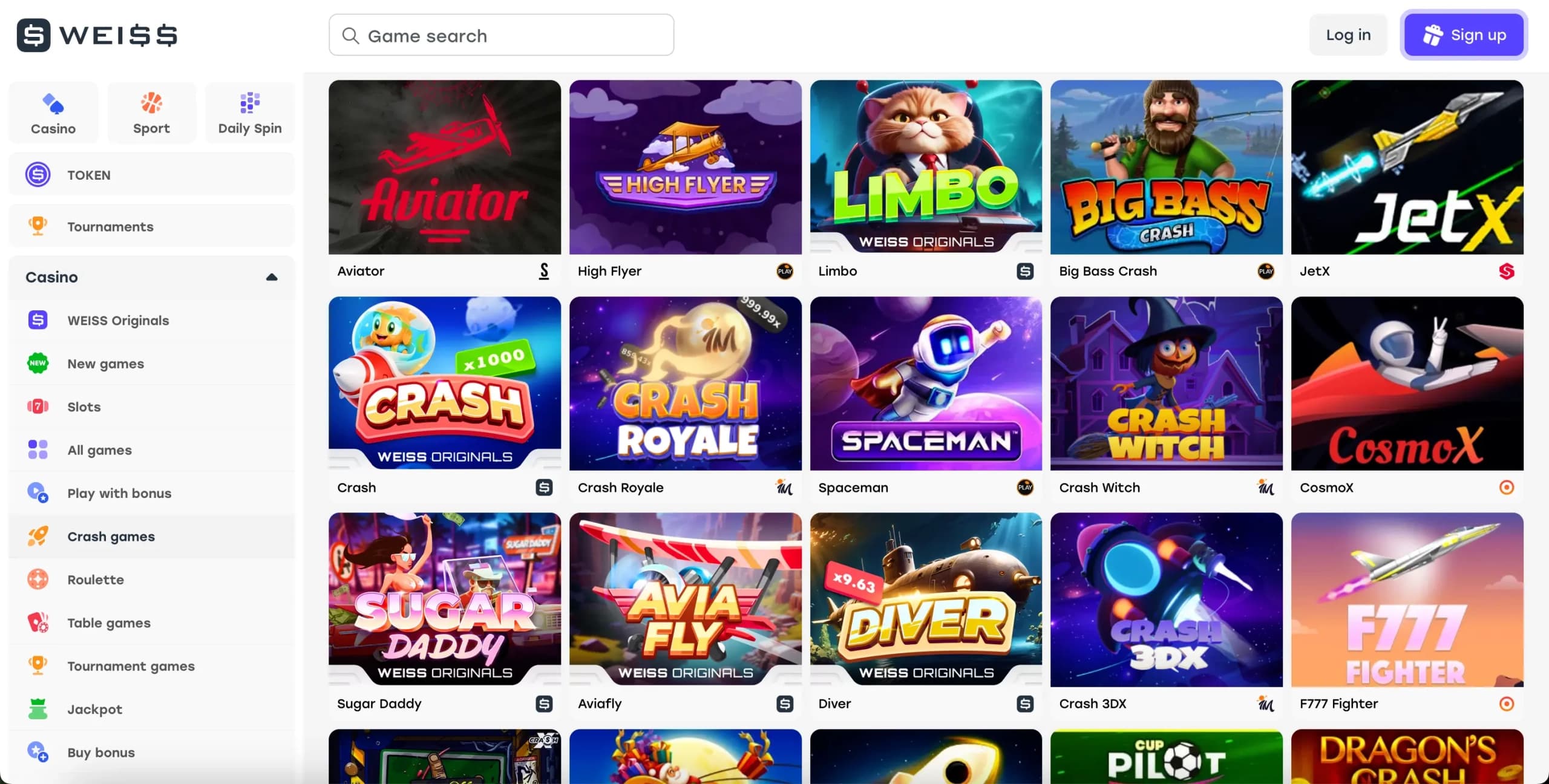Screen dimensions: 1549x784
Task: Click the Play with bonus icon
Action: click(38, 492)
